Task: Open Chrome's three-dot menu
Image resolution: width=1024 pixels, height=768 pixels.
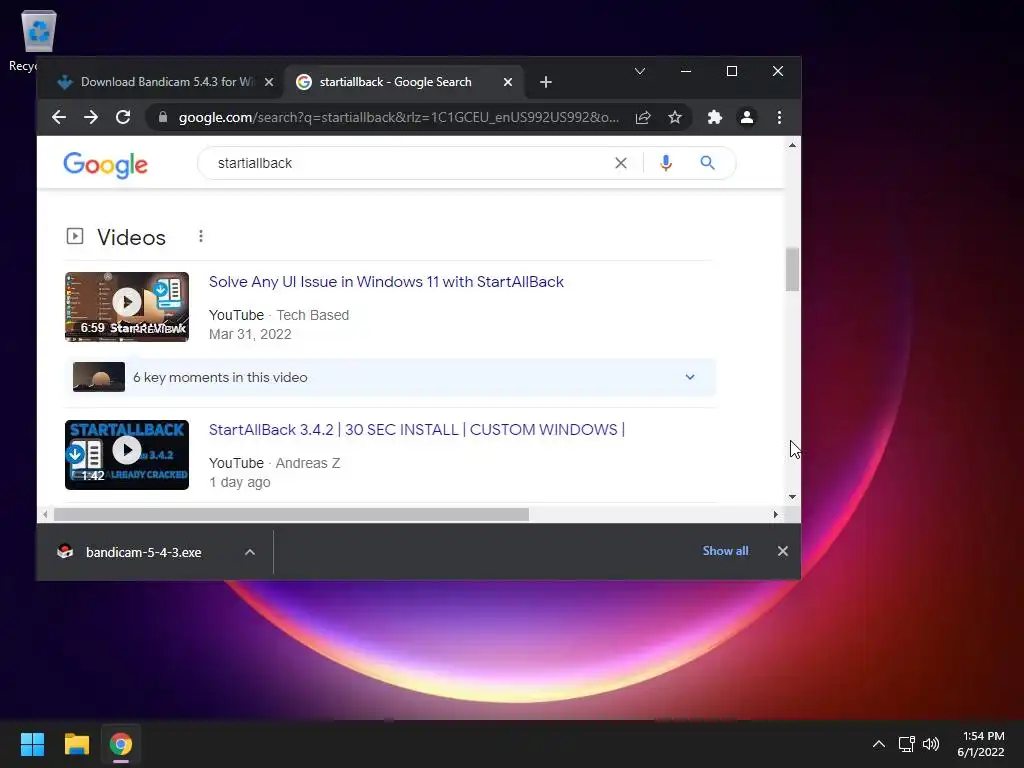Action: click(x=779, y=118)
